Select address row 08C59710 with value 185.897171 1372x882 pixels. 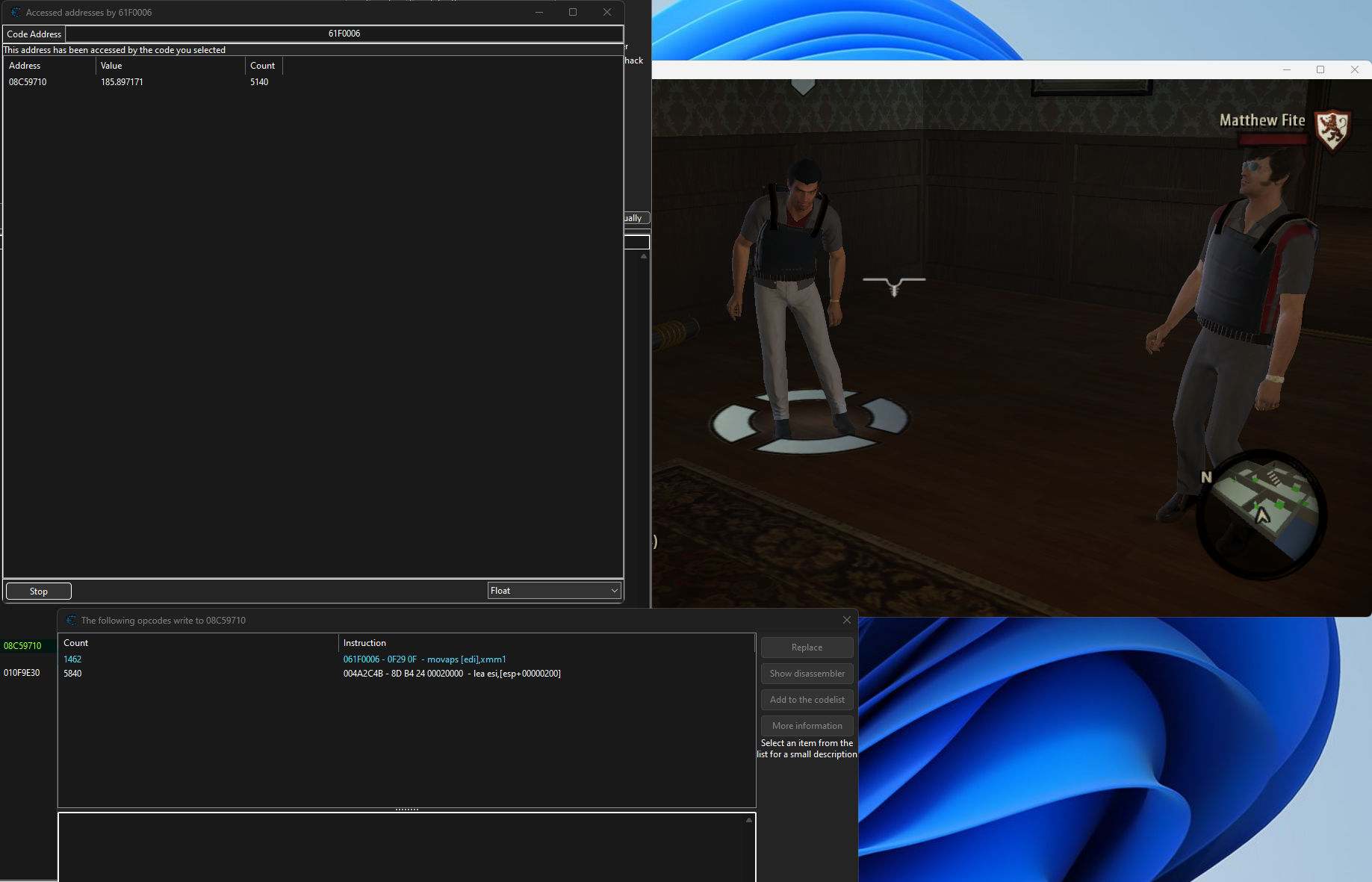(122, 82)
